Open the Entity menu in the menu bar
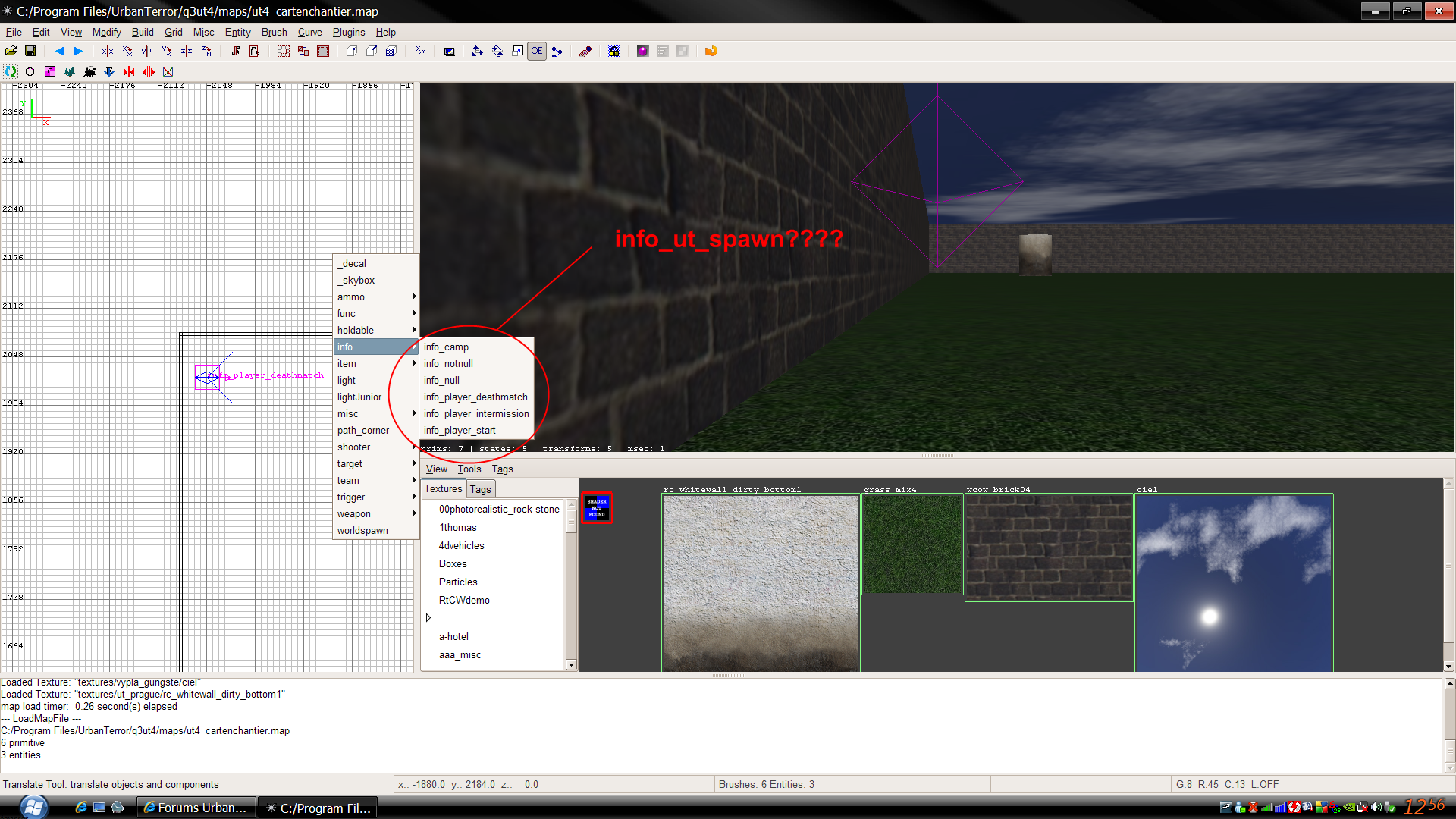Viewport: 1456px width, 819px height. tap(237, 32)
